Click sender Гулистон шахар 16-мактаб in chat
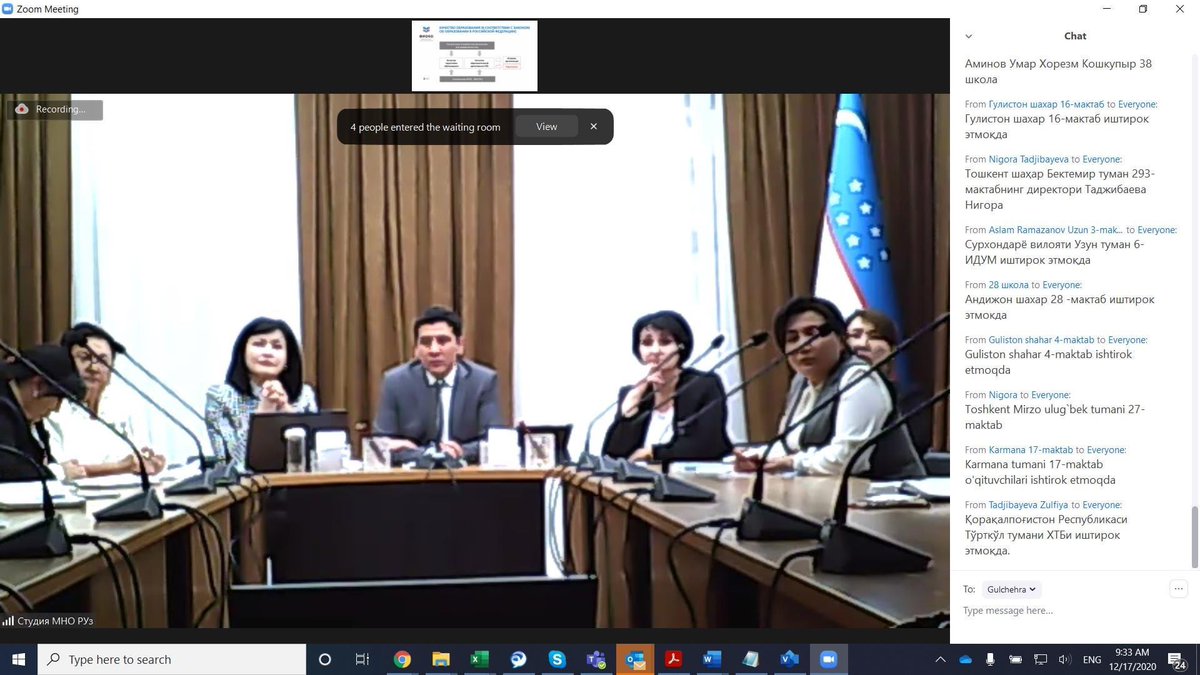The height and width of the screenshot is (675, 1200). click(x=1046, y=104)
